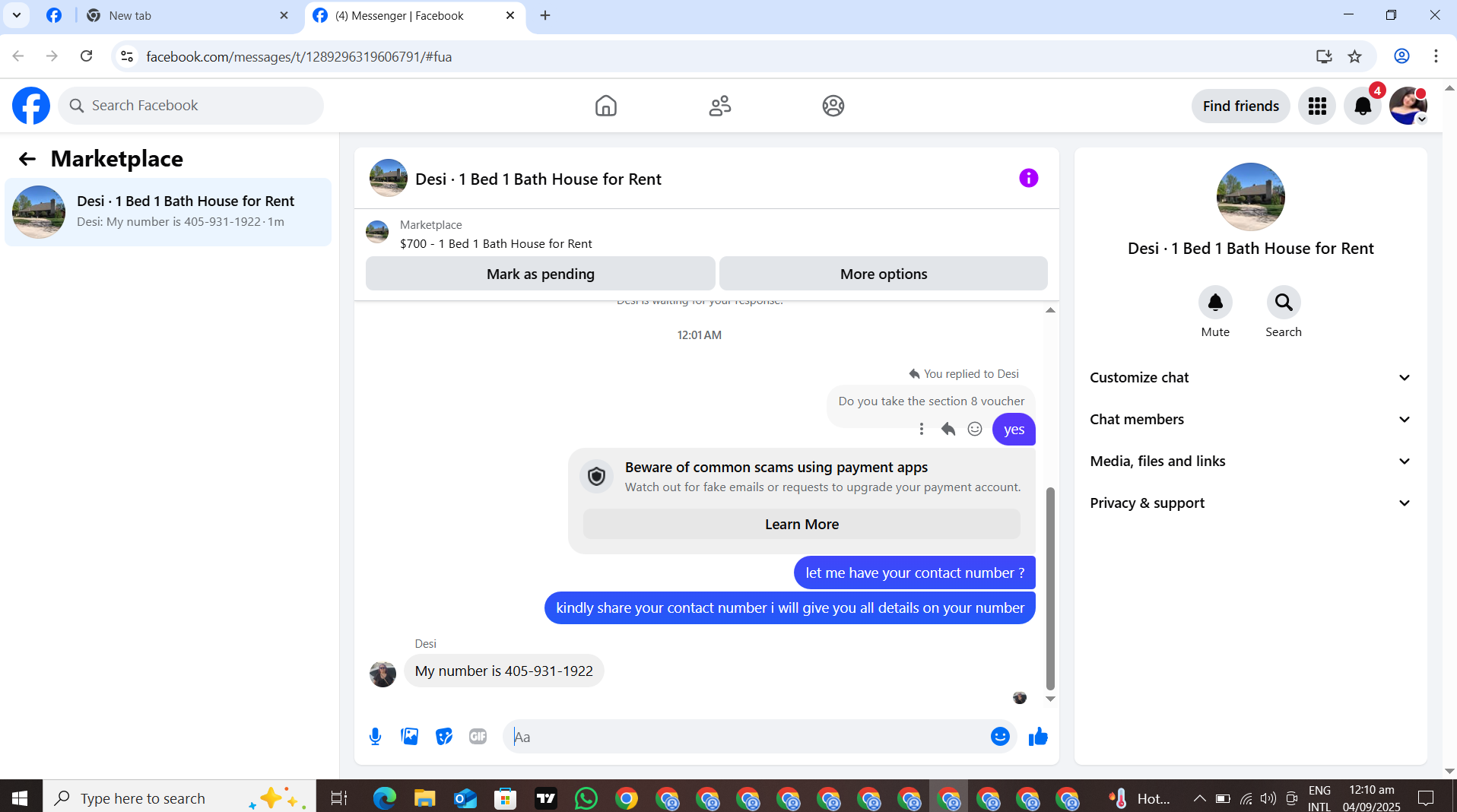This screenshot has height=812, width=1457.
Task: Click the $700 house listing link
Action: (496, 244)
